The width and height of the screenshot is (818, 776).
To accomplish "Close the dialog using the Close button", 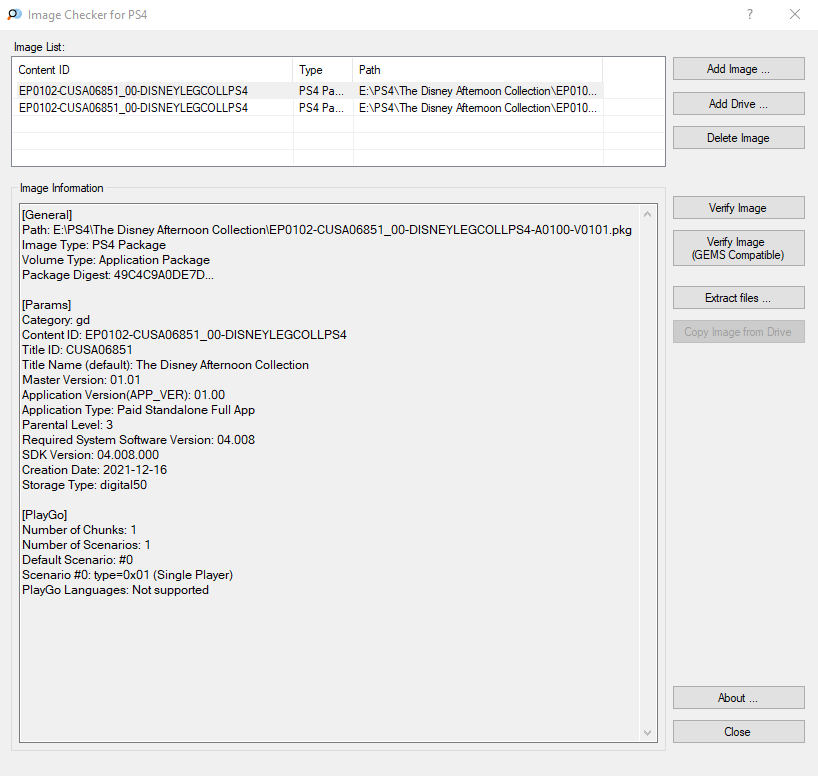I will (738, 732).
